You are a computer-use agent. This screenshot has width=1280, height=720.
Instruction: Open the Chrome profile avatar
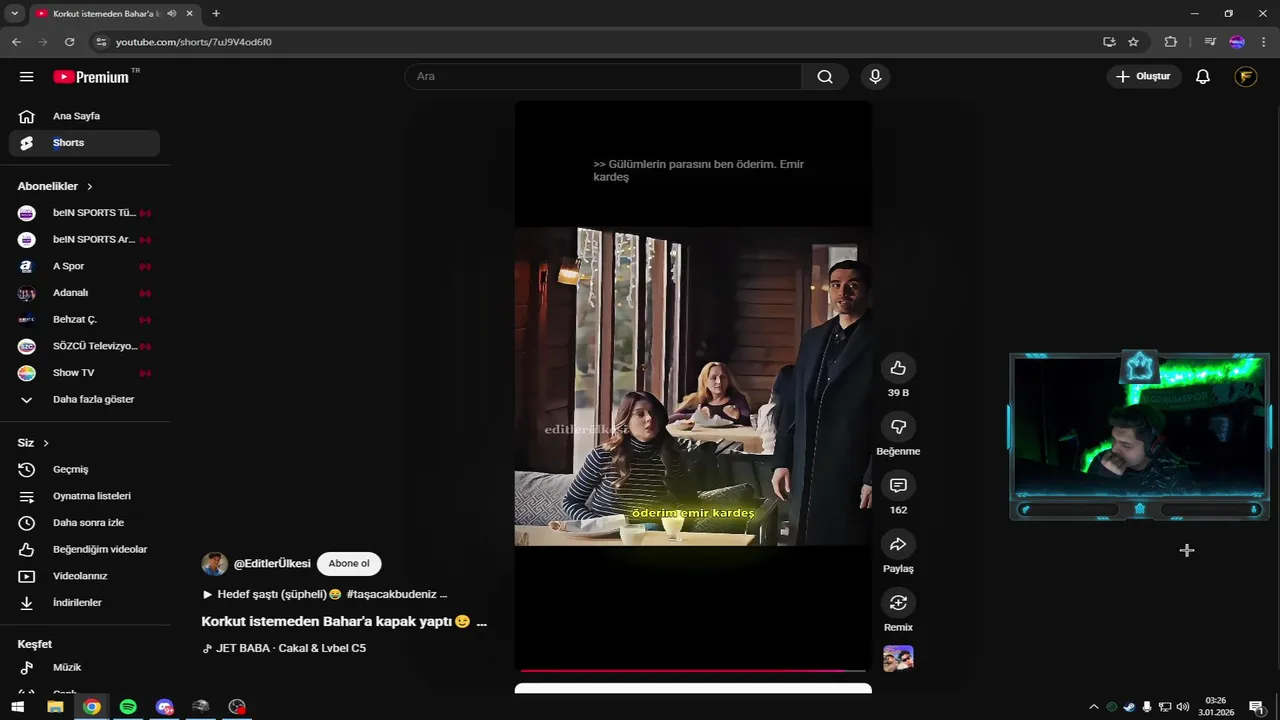point(1237,42)
